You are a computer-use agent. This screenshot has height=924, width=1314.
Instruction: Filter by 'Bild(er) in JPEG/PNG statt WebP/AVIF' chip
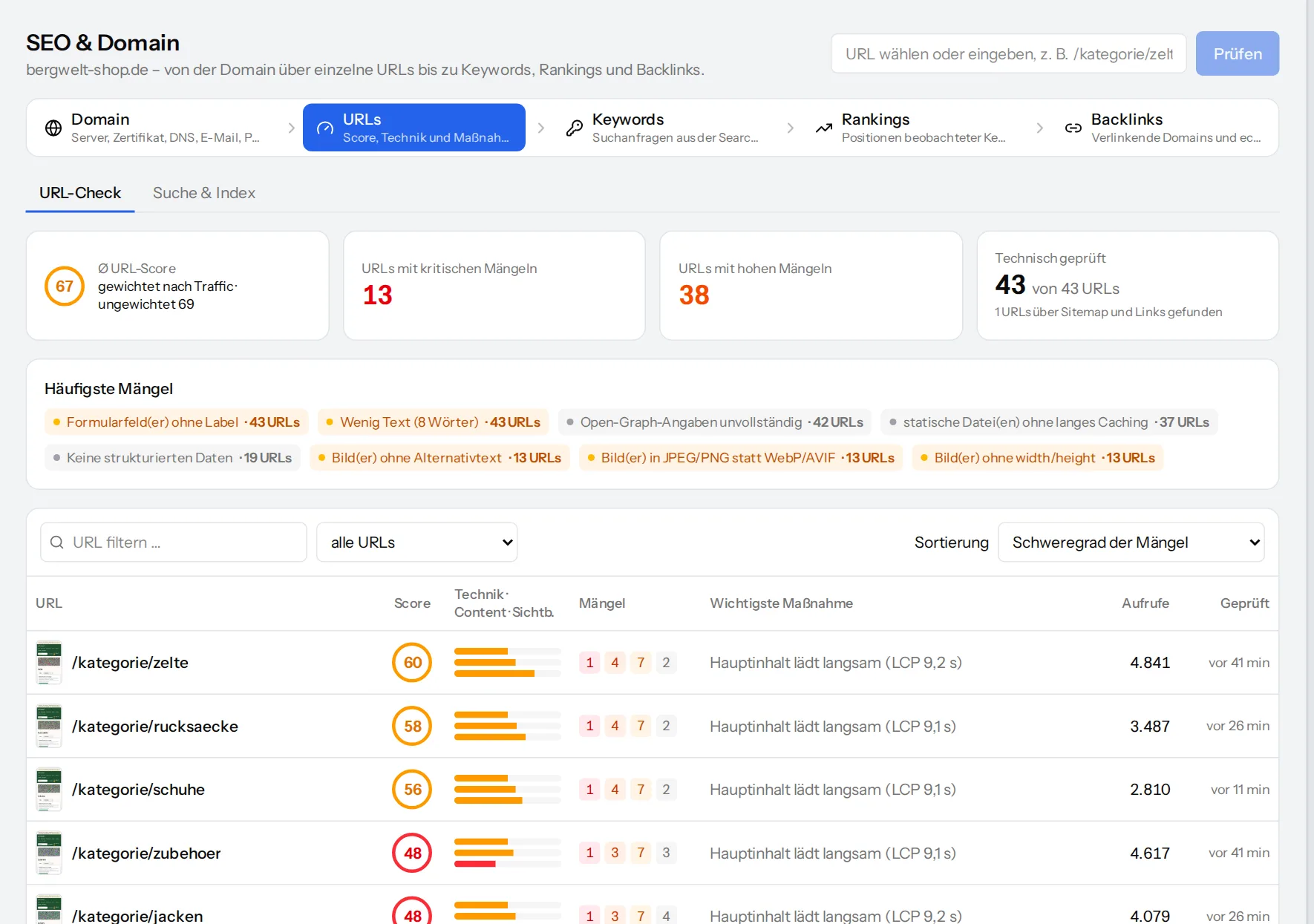(x=741, y=458)
